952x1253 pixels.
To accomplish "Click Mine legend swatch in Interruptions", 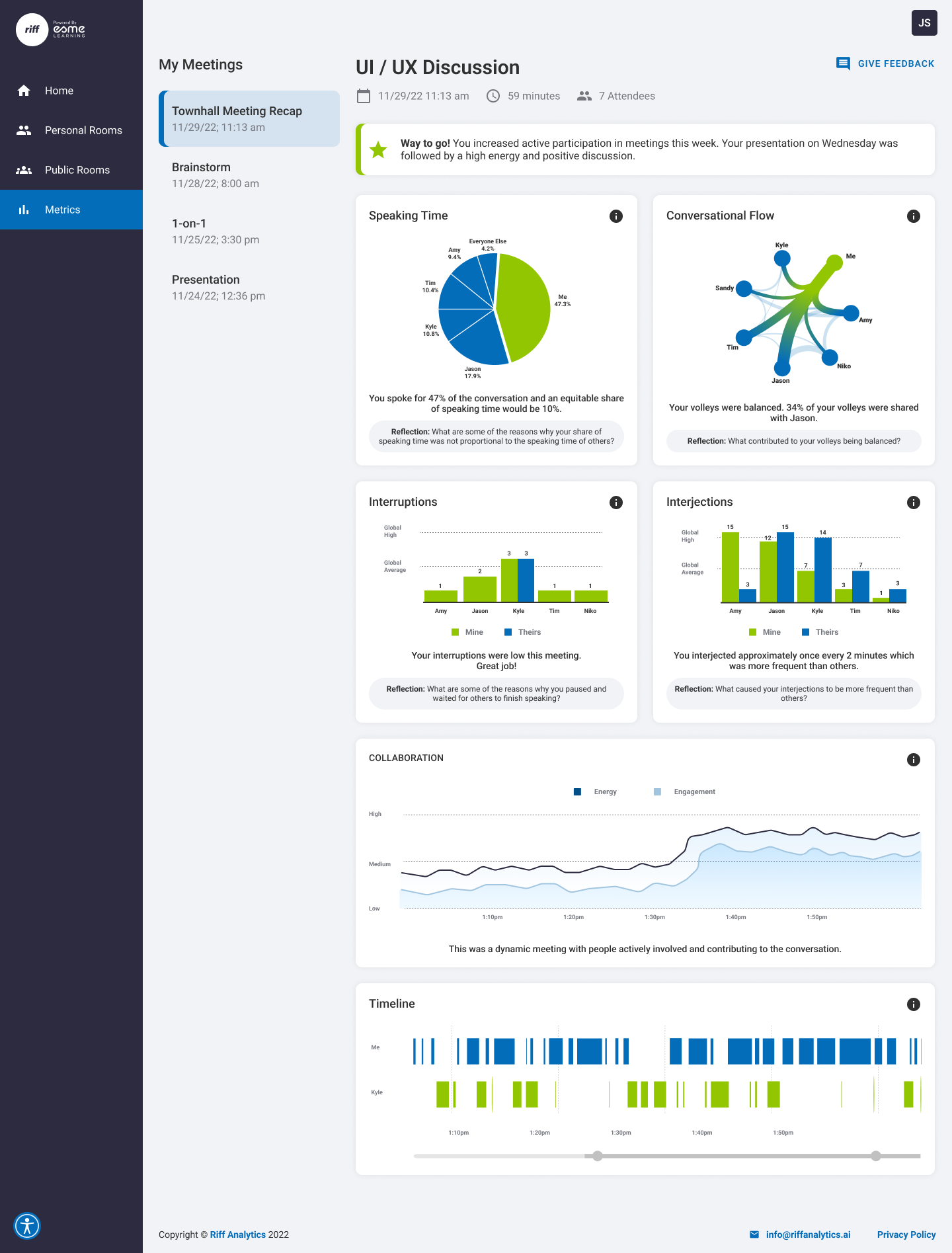I will (455, 632).
